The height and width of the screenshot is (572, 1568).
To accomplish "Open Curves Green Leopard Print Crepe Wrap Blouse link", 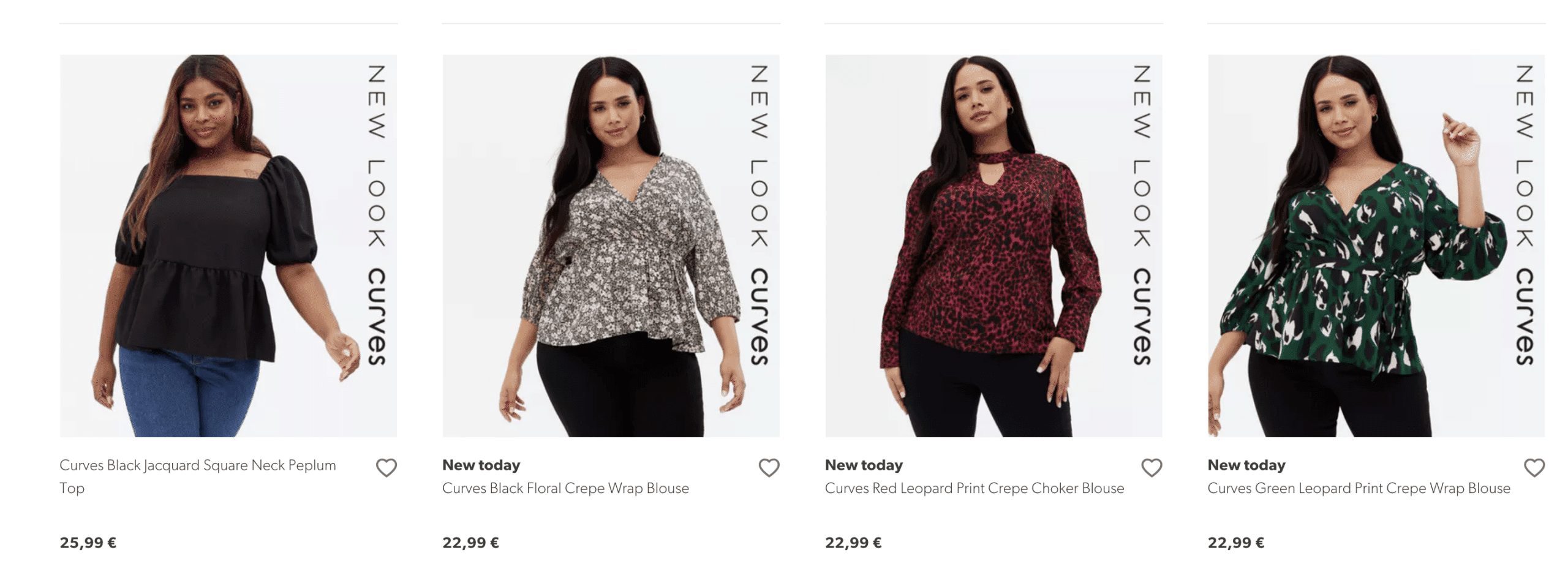I will pyautogui.click(x=1359, y=489).
